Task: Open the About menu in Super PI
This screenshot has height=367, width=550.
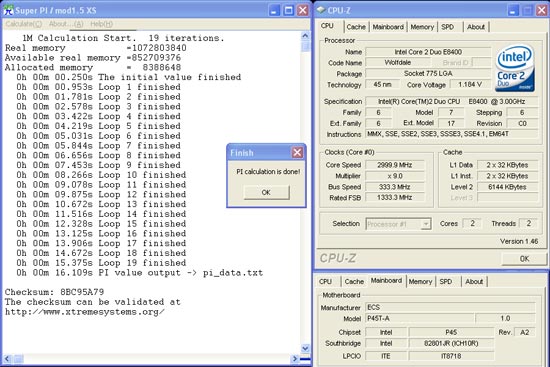Action: (66, 24)
